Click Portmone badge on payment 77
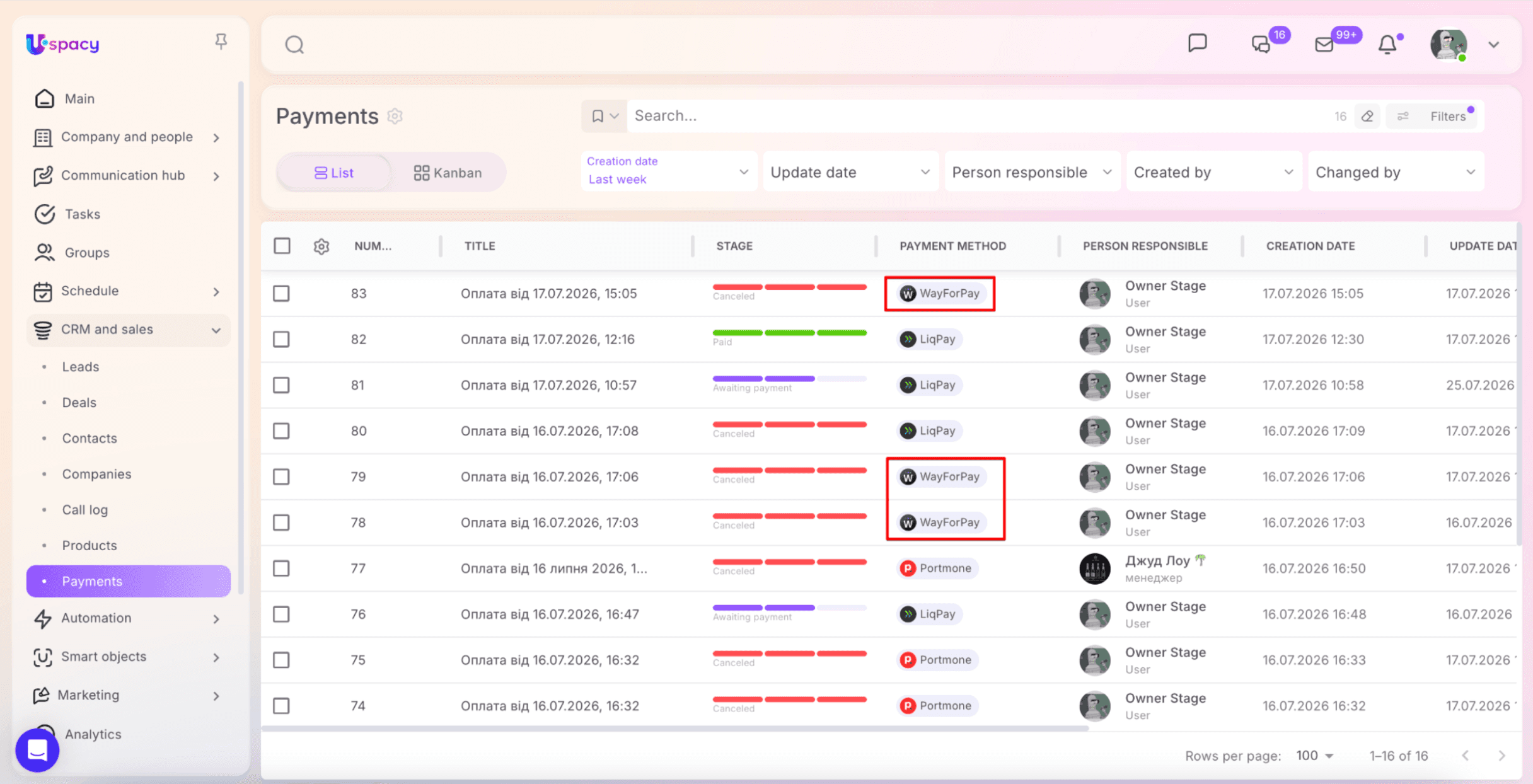This screenshot has width=1533, height=784. 937,568
